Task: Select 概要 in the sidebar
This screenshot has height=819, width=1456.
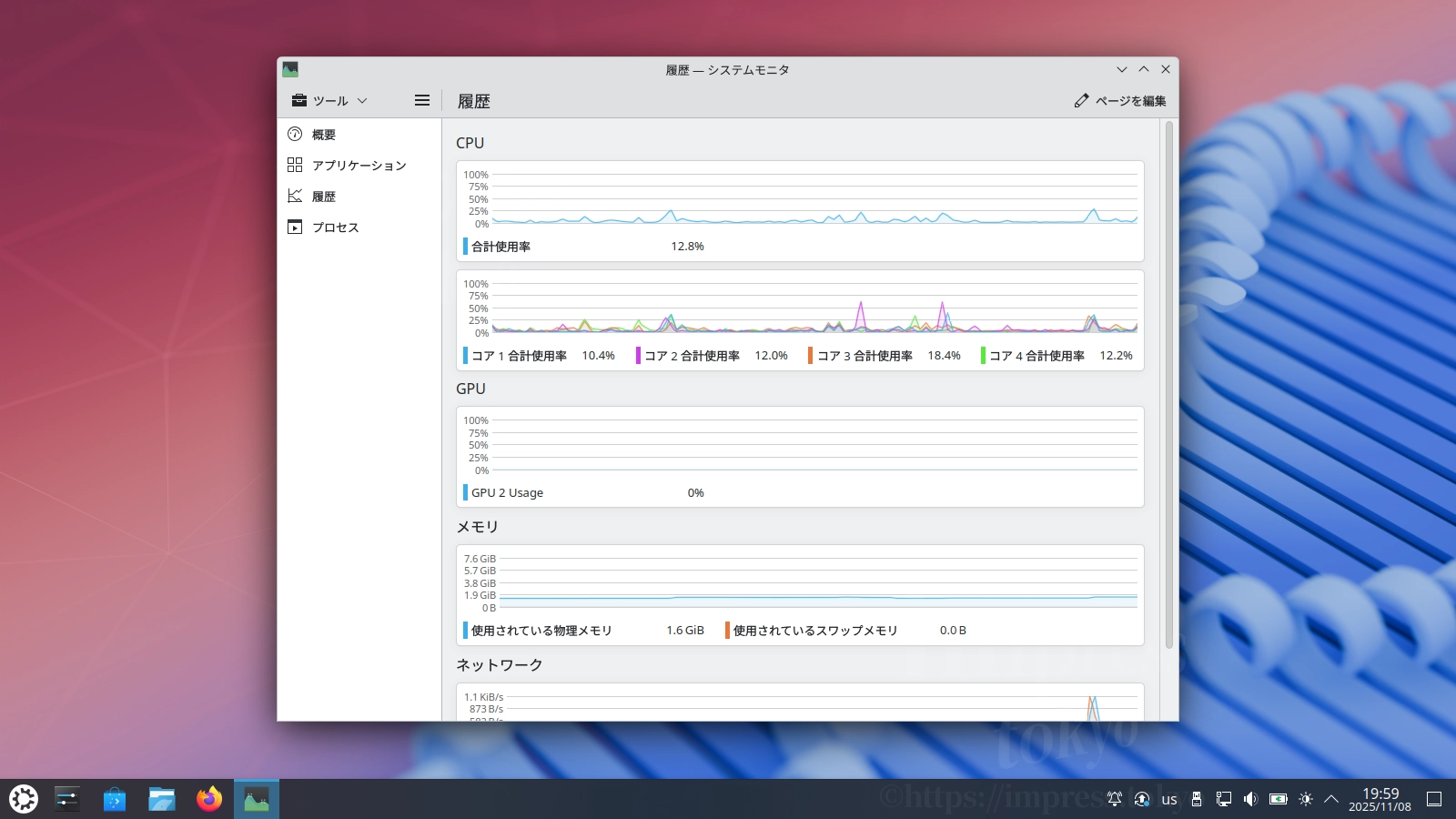Action: tap(359, 135)
